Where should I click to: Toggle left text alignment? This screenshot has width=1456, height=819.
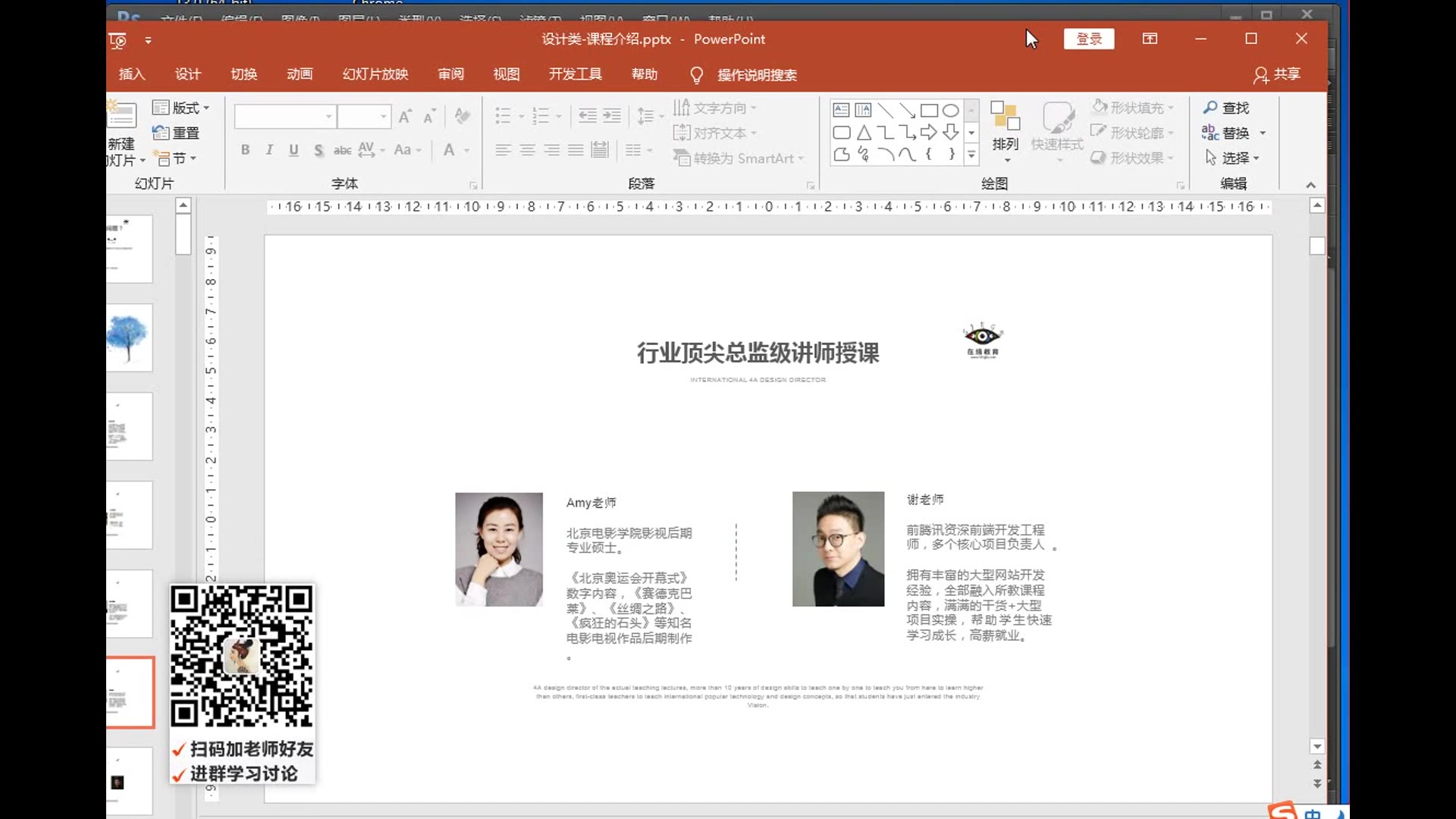(503, 150)
